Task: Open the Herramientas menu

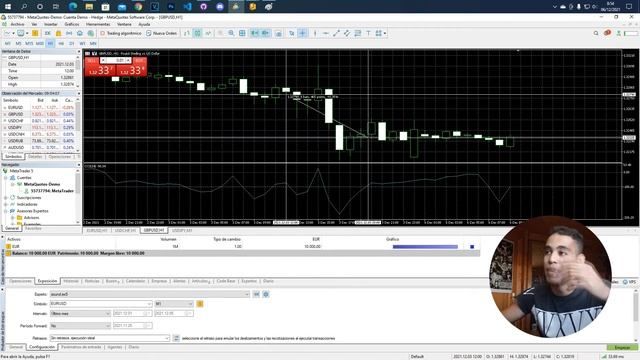Action: [98, 24]
